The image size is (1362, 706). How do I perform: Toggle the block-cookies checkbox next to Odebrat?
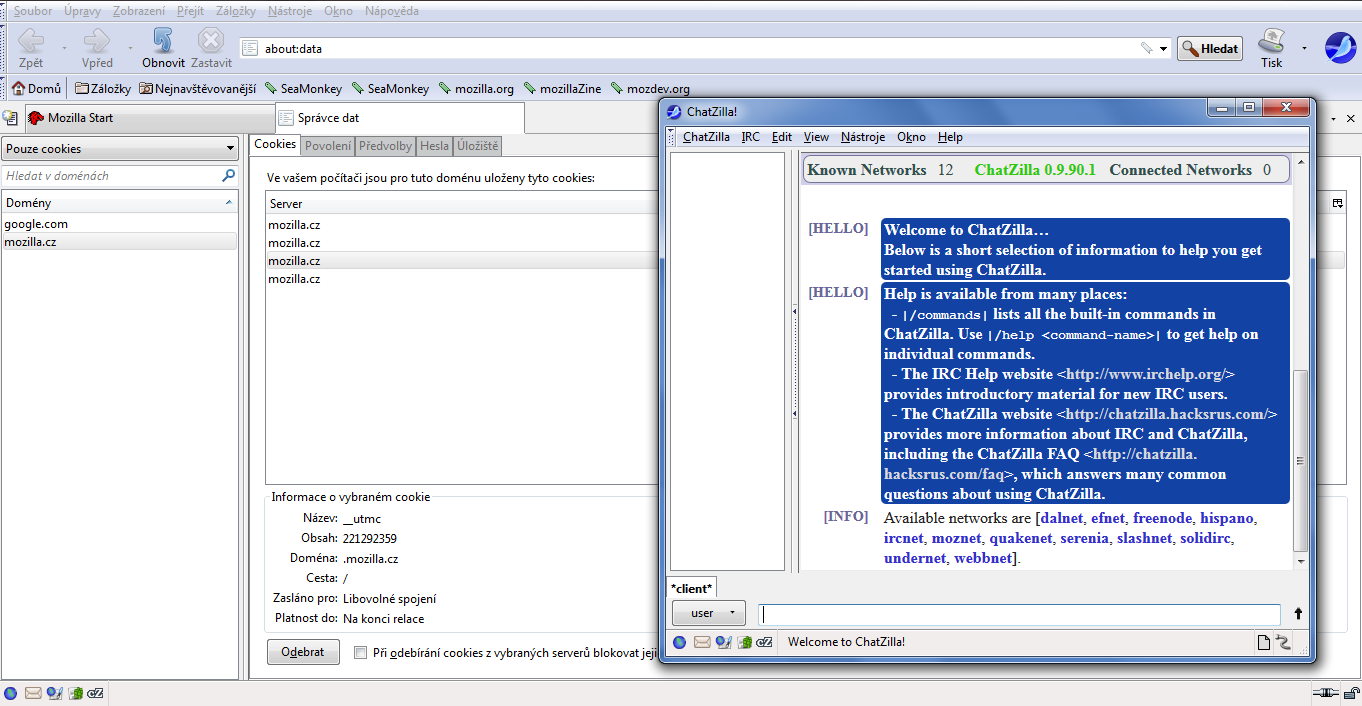click(x=361, y=653)
